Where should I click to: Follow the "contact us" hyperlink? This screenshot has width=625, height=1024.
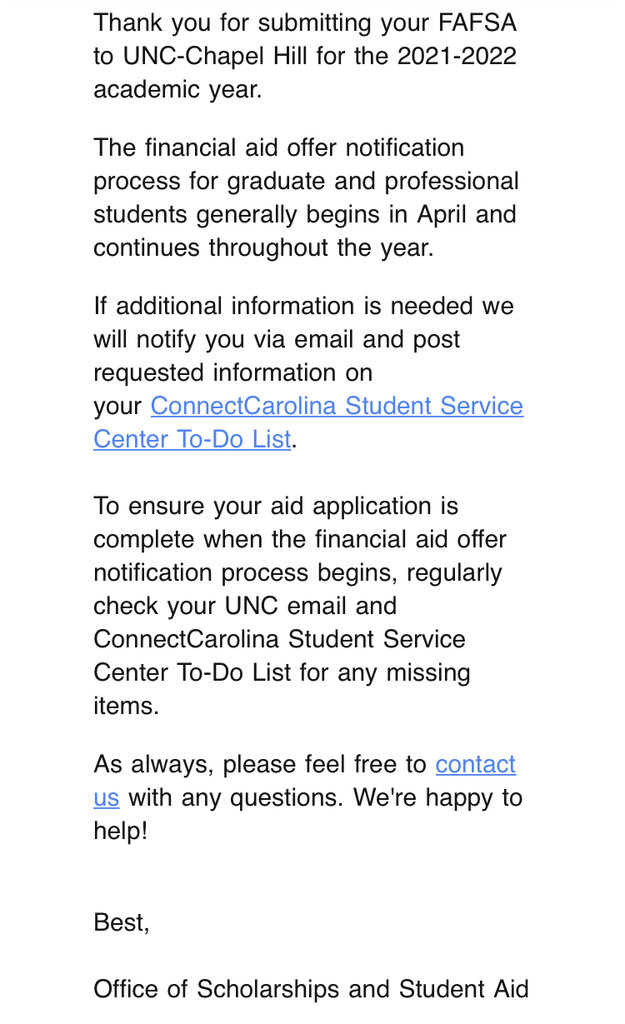475,765
